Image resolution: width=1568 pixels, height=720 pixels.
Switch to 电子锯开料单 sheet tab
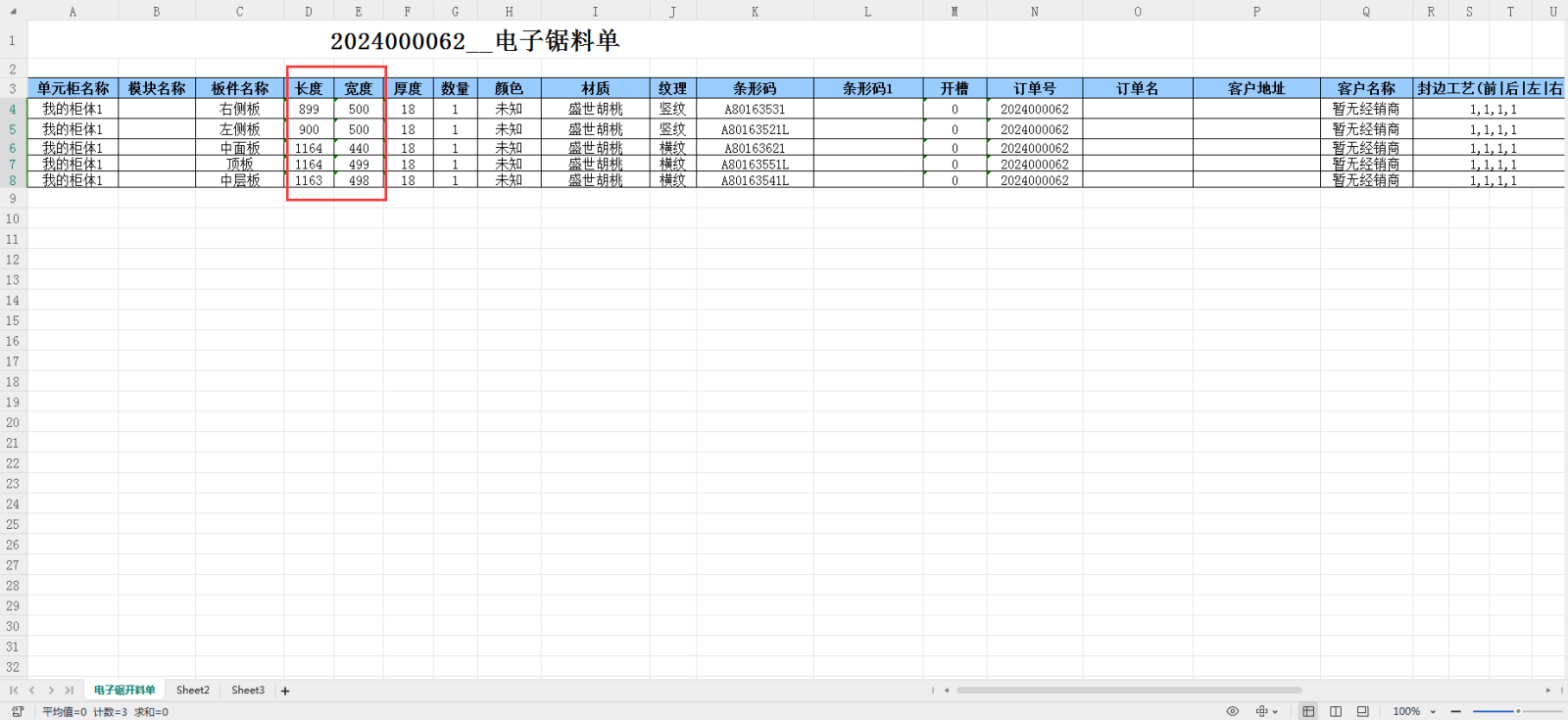coord(124,691)
